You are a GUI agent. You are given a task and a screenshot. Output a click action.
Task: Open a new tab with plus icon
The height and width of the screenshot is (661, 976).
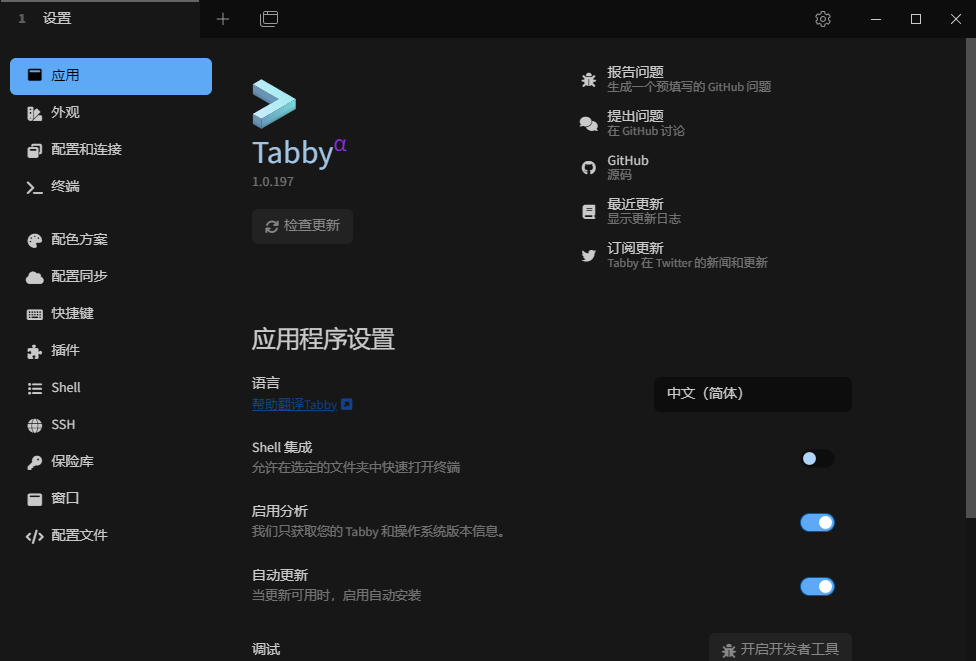click(223, 19)
